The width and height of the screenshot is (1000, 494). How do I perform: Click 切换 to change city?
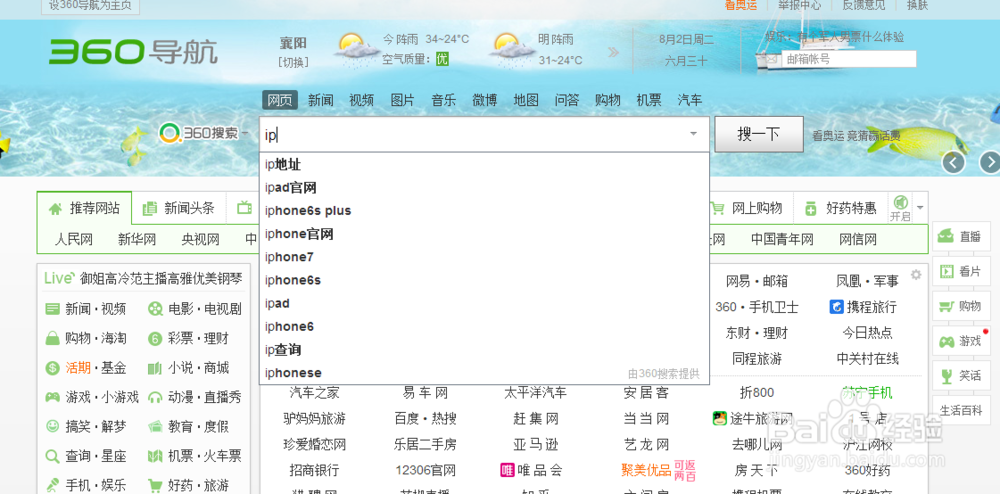(x=293, y=62)
